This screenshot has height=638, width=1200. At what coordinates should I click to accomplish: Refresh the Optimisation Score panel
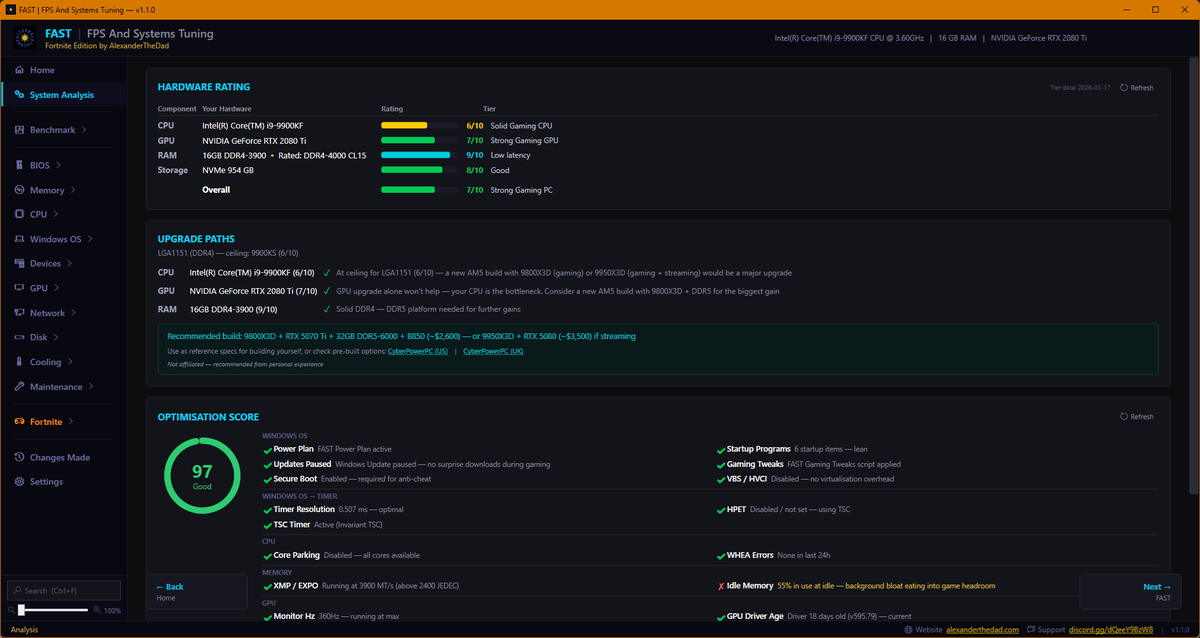coord(1137,417)
